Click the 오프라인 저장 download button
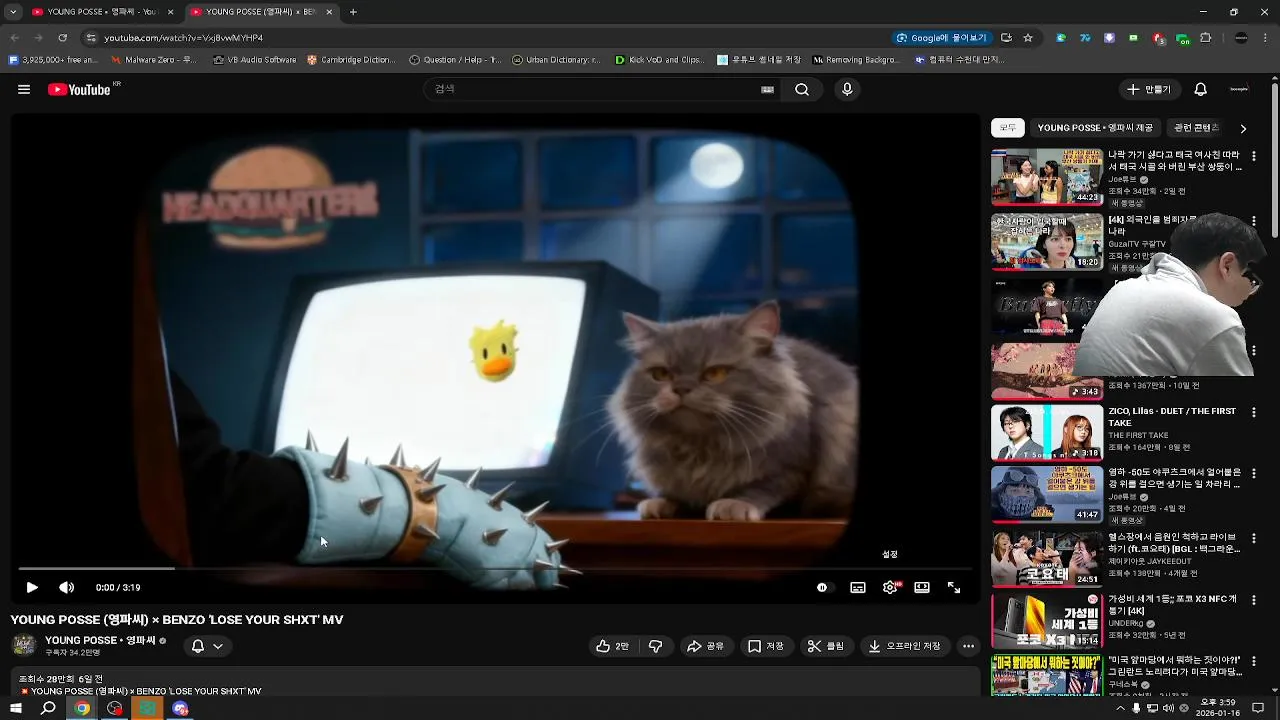Image resolution: width=1280 pixels, height=720 pixels. 905,646
